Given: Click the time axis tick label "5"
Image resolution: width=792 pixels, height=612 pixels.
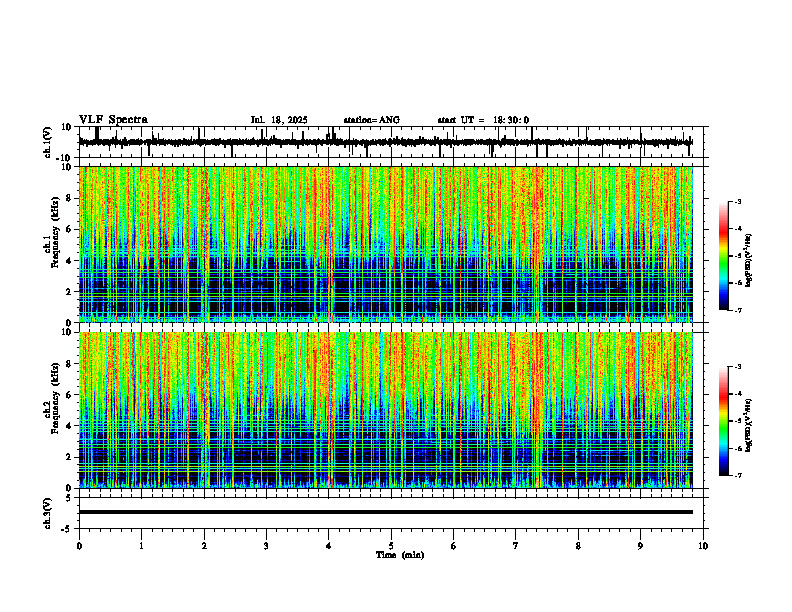Looking at the screenshot, I should click(x=391, y=546).
